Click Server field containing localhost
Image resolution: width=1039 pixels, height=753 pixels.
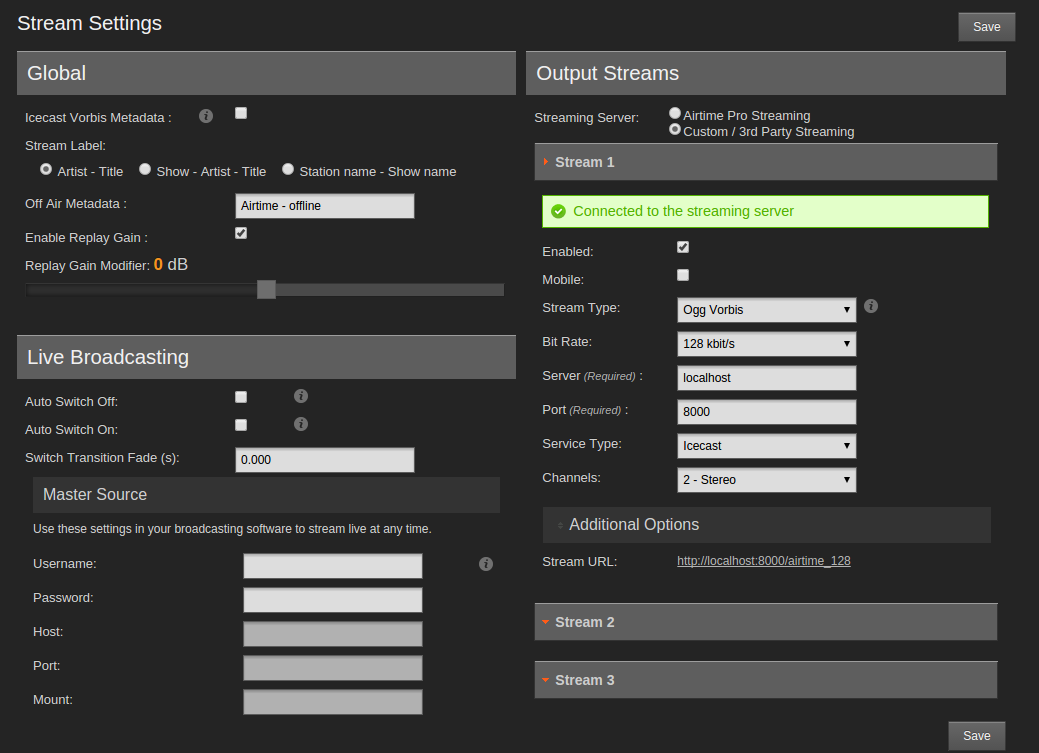[767, 378]
